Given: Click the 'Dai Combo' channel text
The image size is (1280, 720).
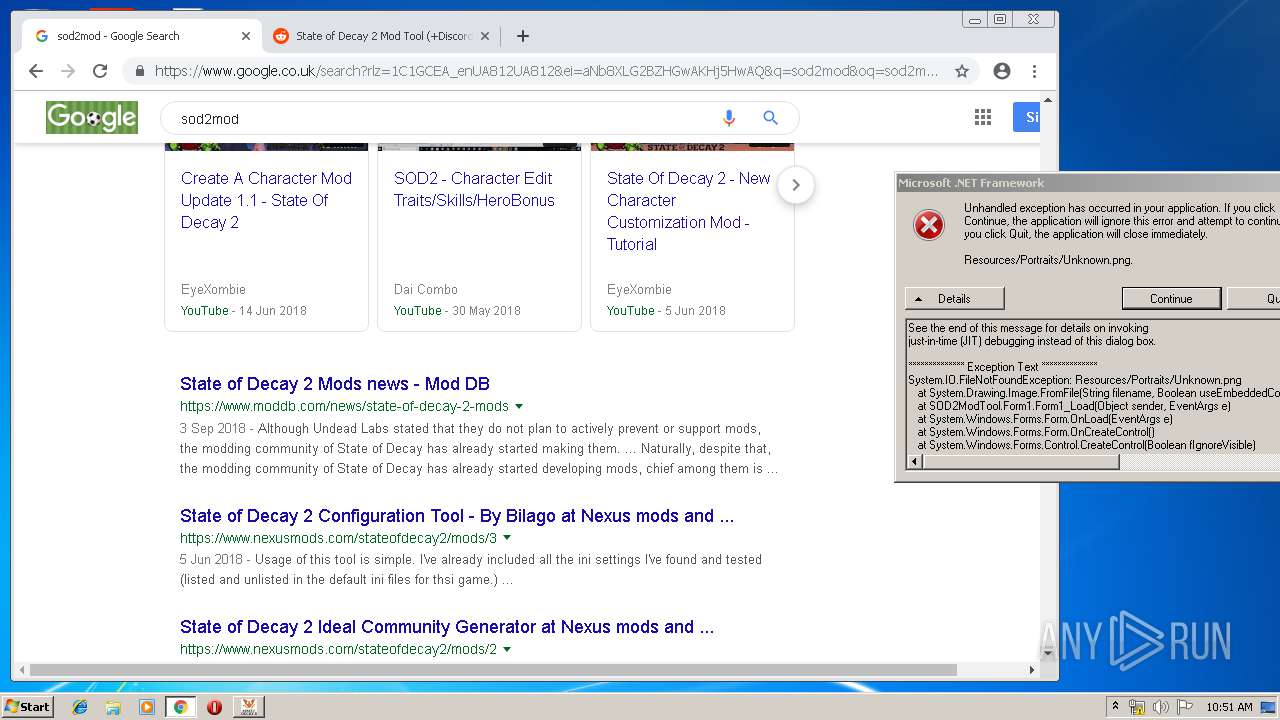Looking at the screenshot, I should pos(426,290).
